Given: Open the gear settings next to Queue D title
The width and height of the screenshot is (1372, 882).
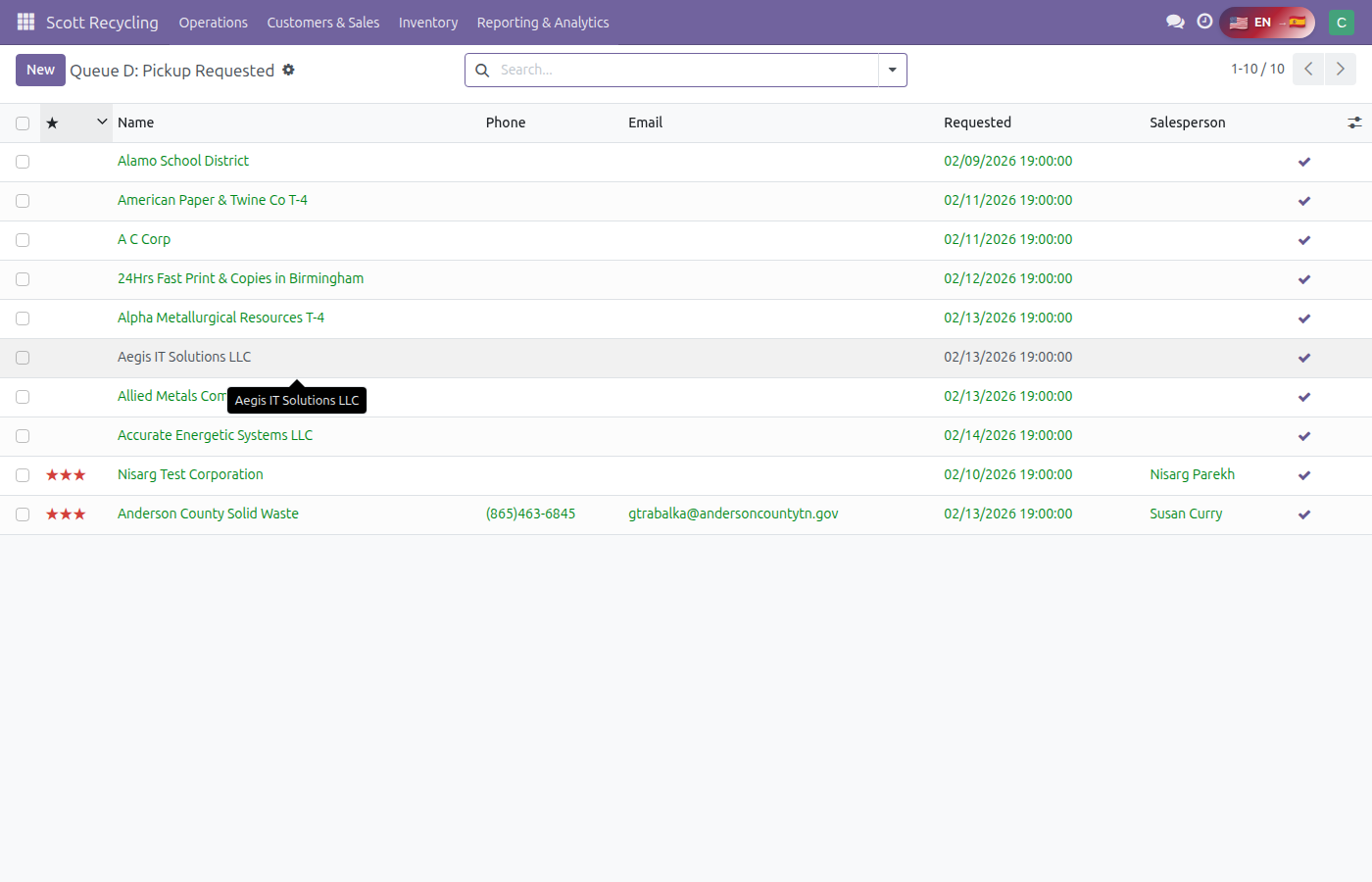Looking at the screenshot, I should pos(288,70).
